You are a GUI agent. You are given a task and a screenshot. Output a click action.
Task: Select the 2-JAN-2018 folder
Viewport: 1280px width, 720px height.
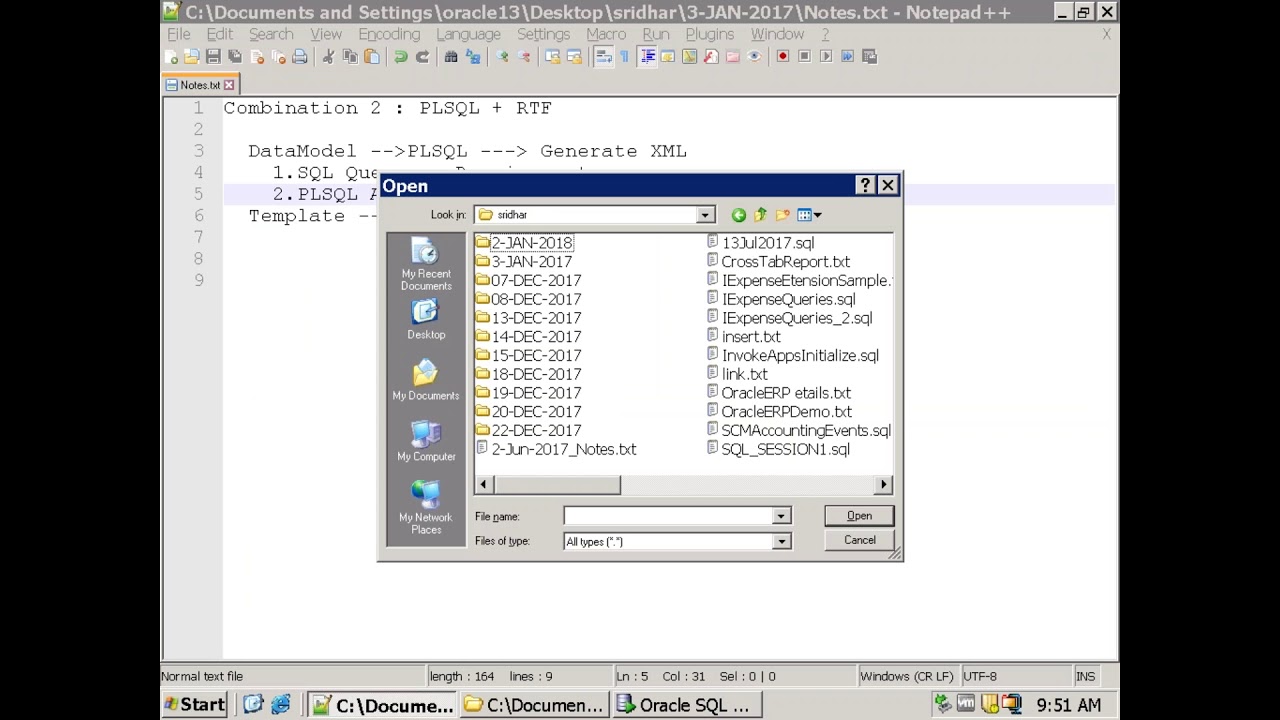pyautogui.click(x=523, y=243)
